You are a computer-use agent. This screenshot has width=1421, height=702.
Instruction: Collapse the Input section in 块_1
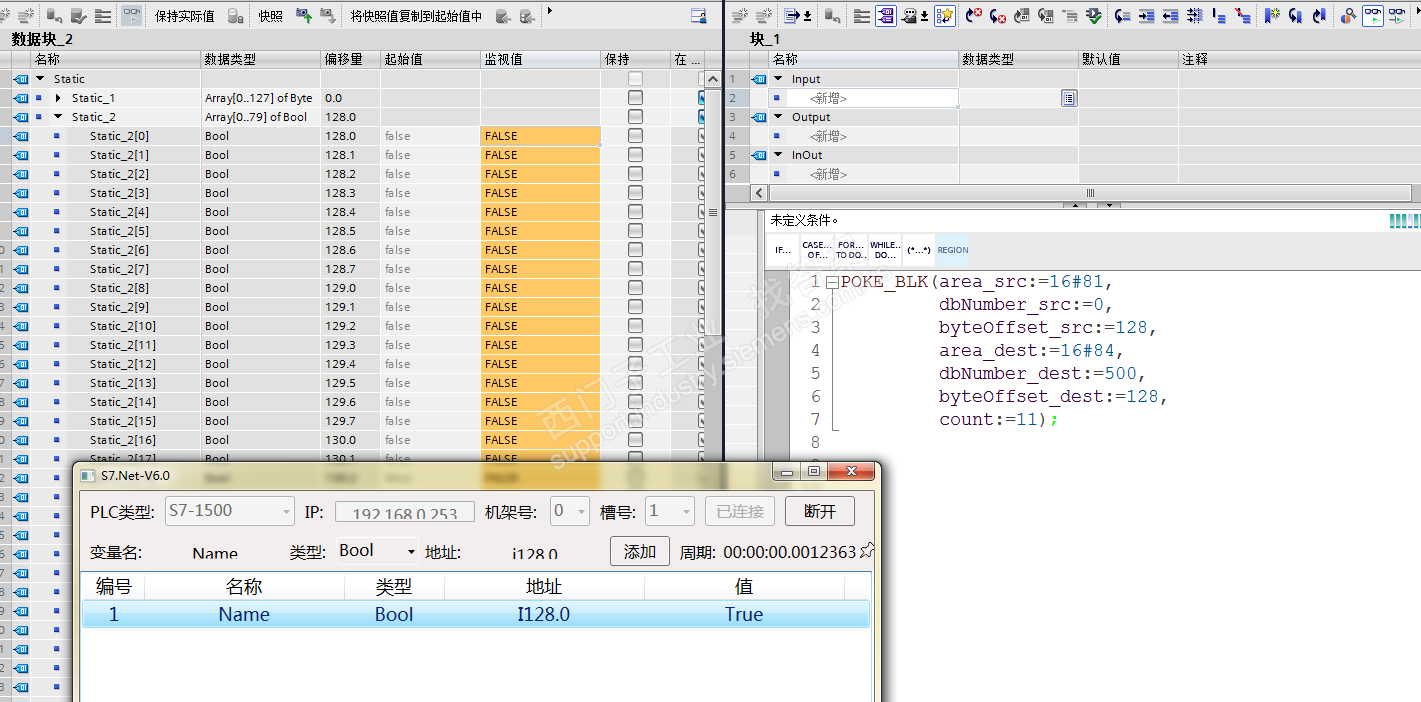(778, 79)
